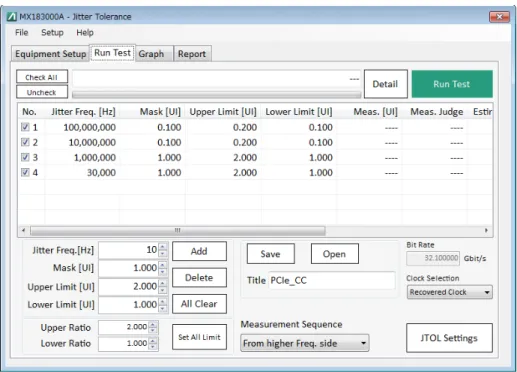
Task: Decrease Mask [UI] value with down spinner
Action: [x=162, y=272]
